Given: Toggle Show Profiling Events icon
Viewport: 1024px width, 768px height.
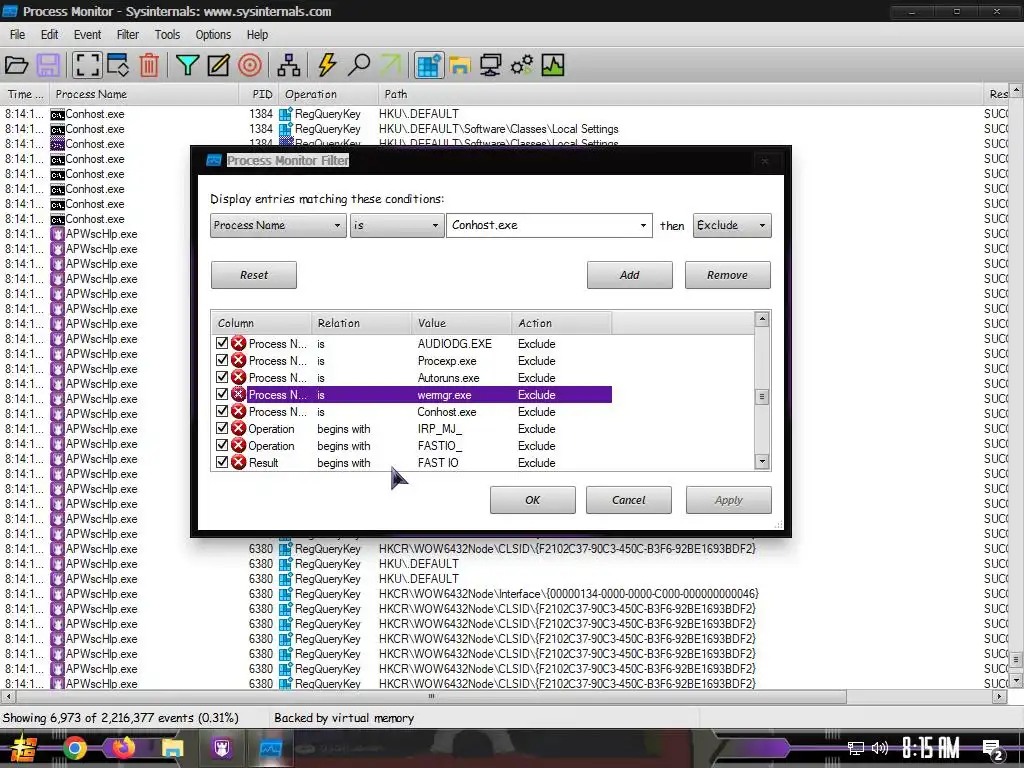Looking at the screenshot, I should [x=552, y=65].
